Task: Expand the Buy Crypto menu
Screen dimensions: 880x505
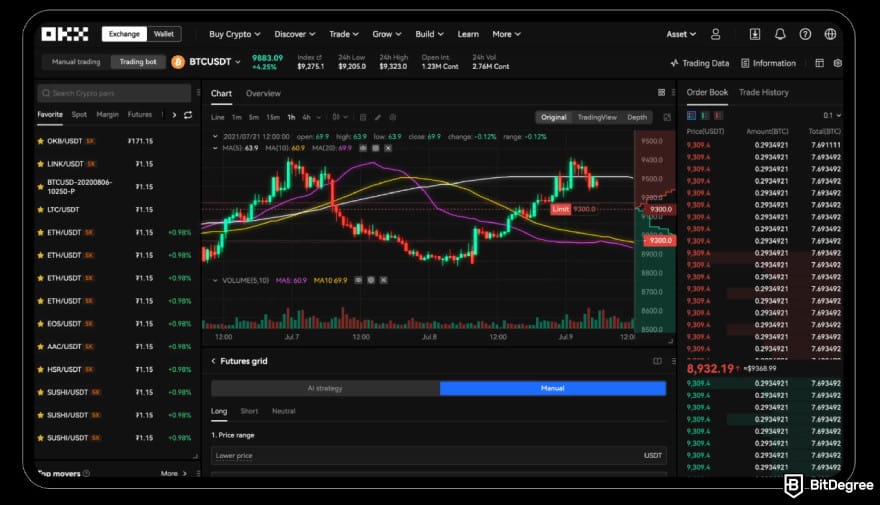Action: point(235,34)
